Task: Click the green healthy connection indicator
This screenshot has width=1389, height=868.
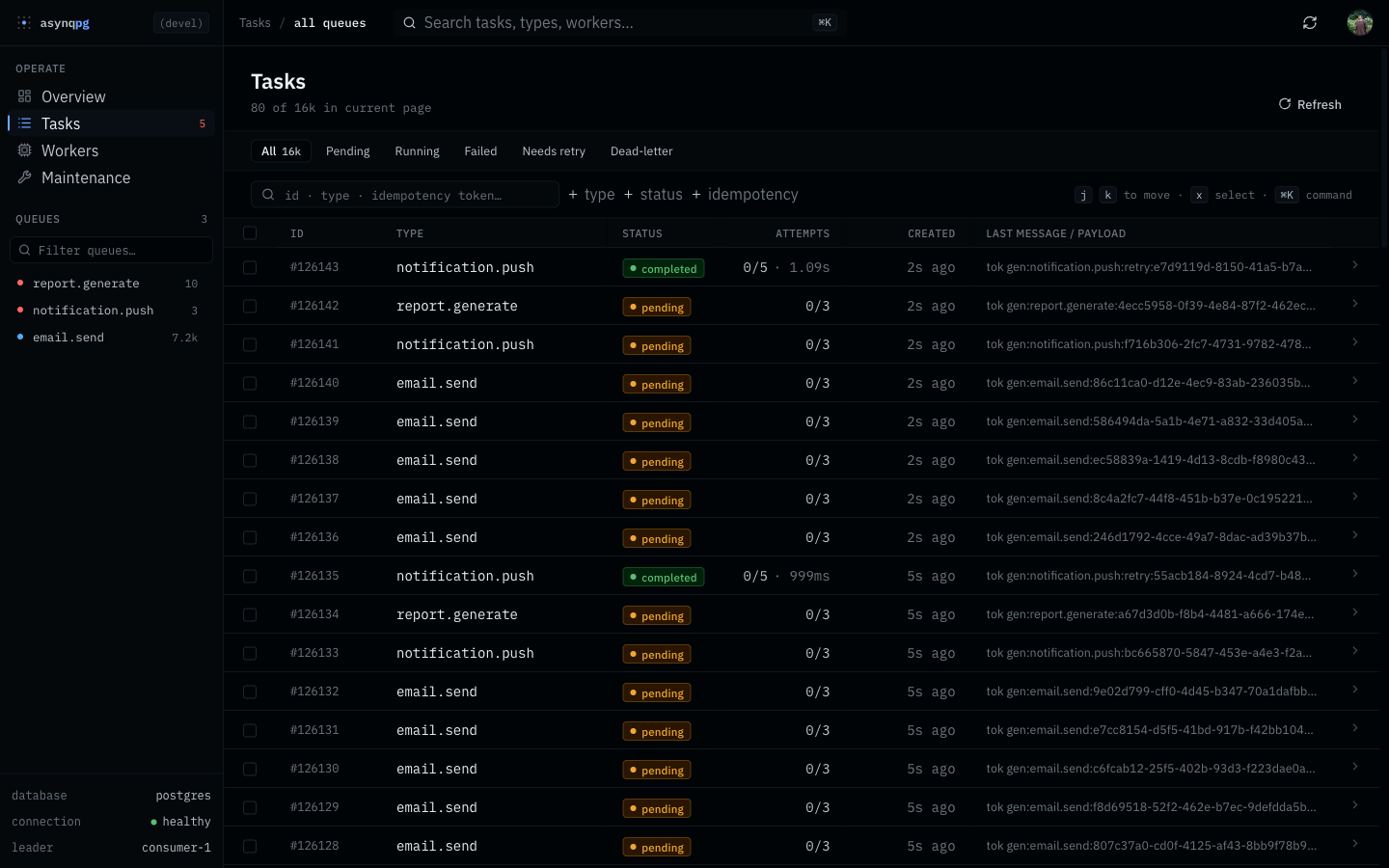Action: (153, 822)
